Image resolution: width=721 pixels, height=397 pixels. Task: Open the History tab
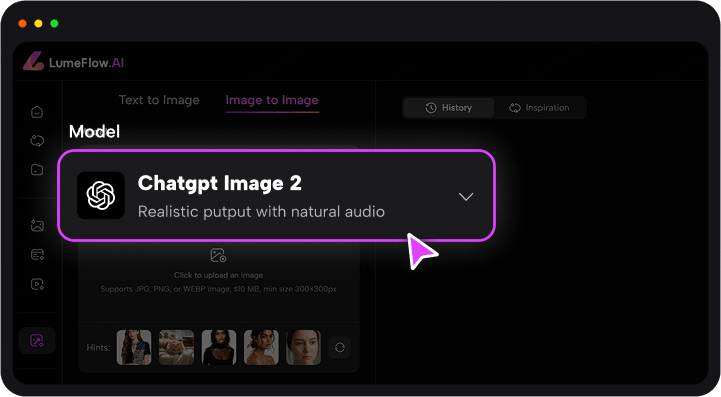(x=449, y=108)
